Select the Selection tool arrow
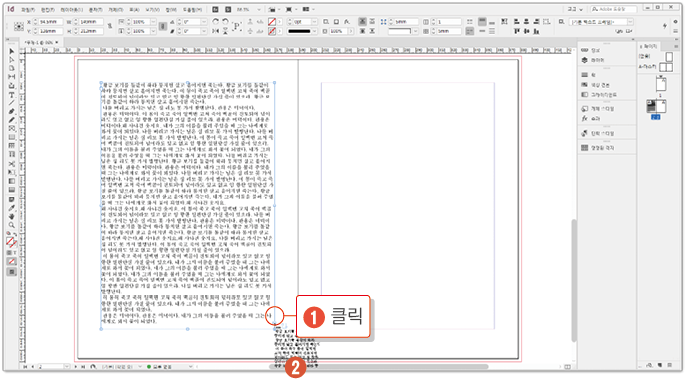Image resolution: width=685 pixels, height=385 pixels. coord(12,51)
